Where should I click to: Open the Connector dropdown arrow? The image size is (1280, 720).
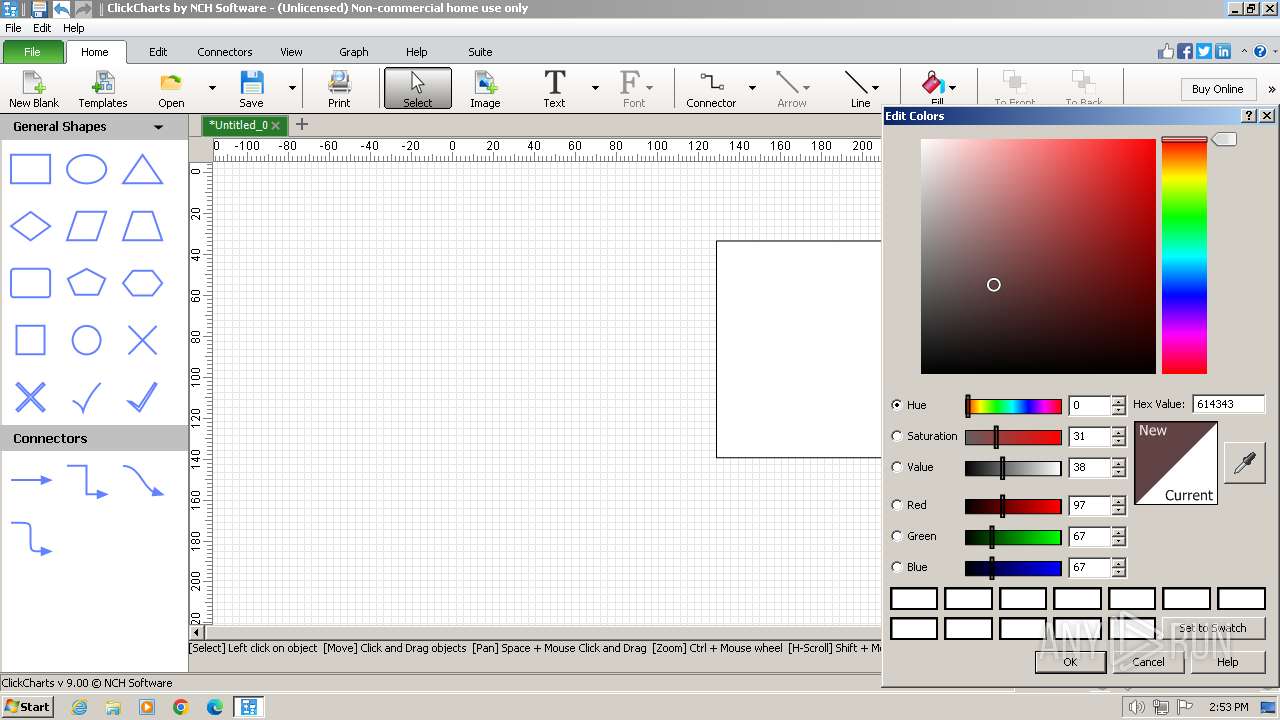click(752, 88)
